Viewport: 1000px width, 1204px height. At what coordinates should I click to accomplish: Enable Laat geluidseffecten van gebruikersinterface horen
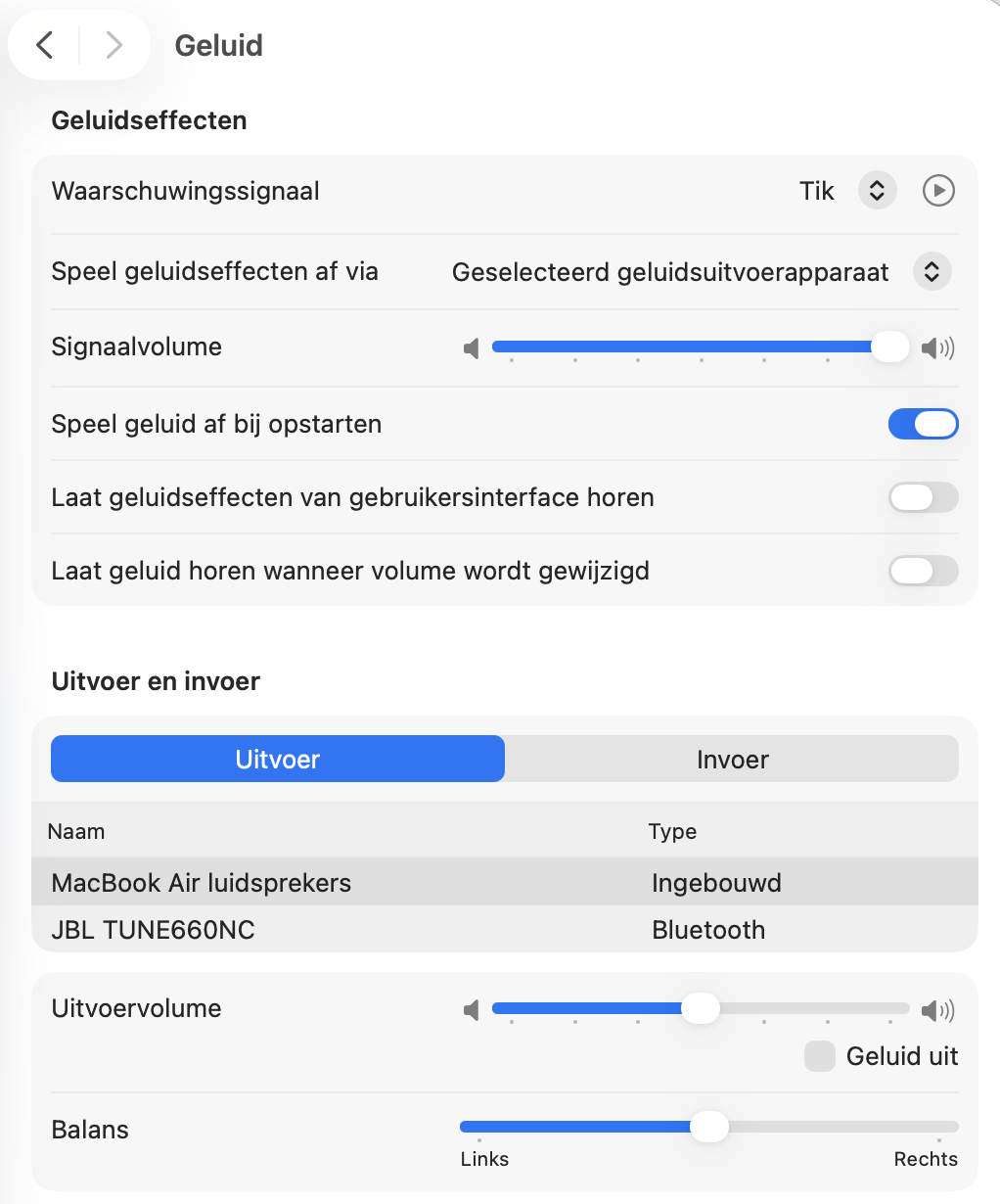[x=923, y=497]
